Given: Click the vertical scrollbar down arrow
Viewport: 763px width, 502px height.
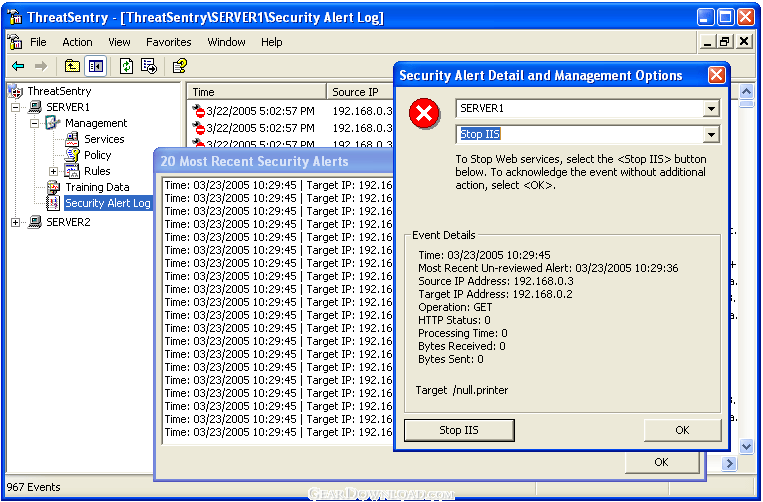Looking at the screenshot, I should (746, 446).
